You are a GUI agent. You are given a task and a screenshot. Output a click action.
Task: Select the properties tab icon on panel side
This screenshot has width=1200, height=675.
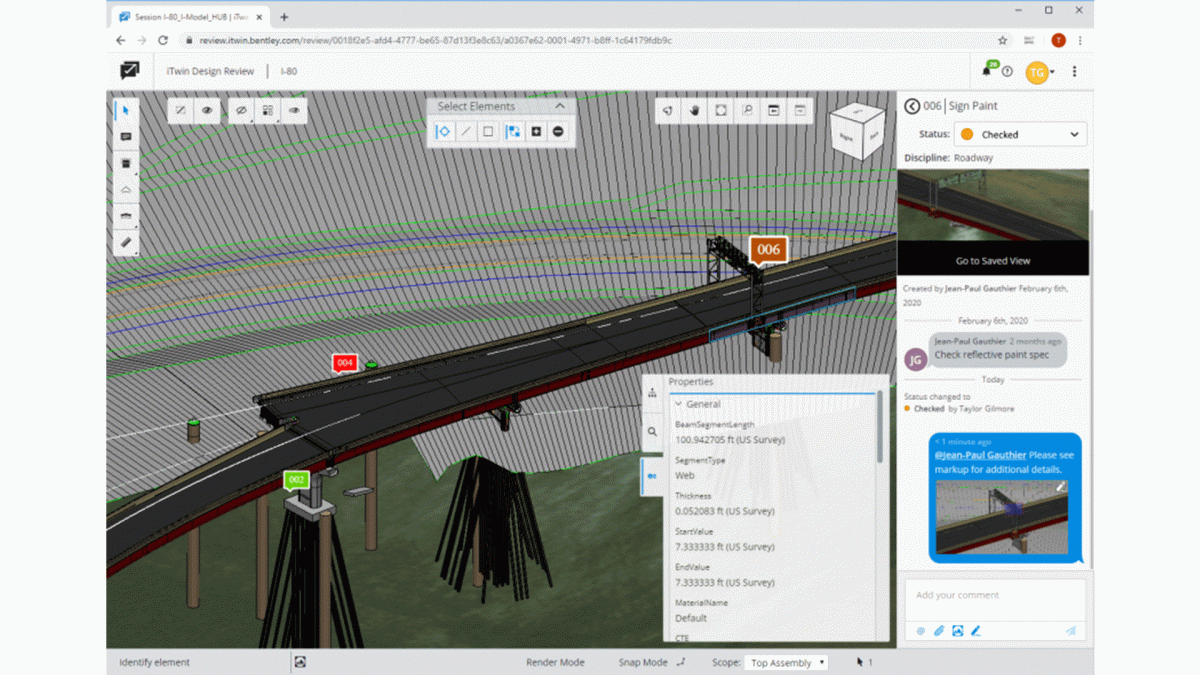point(652,476)
